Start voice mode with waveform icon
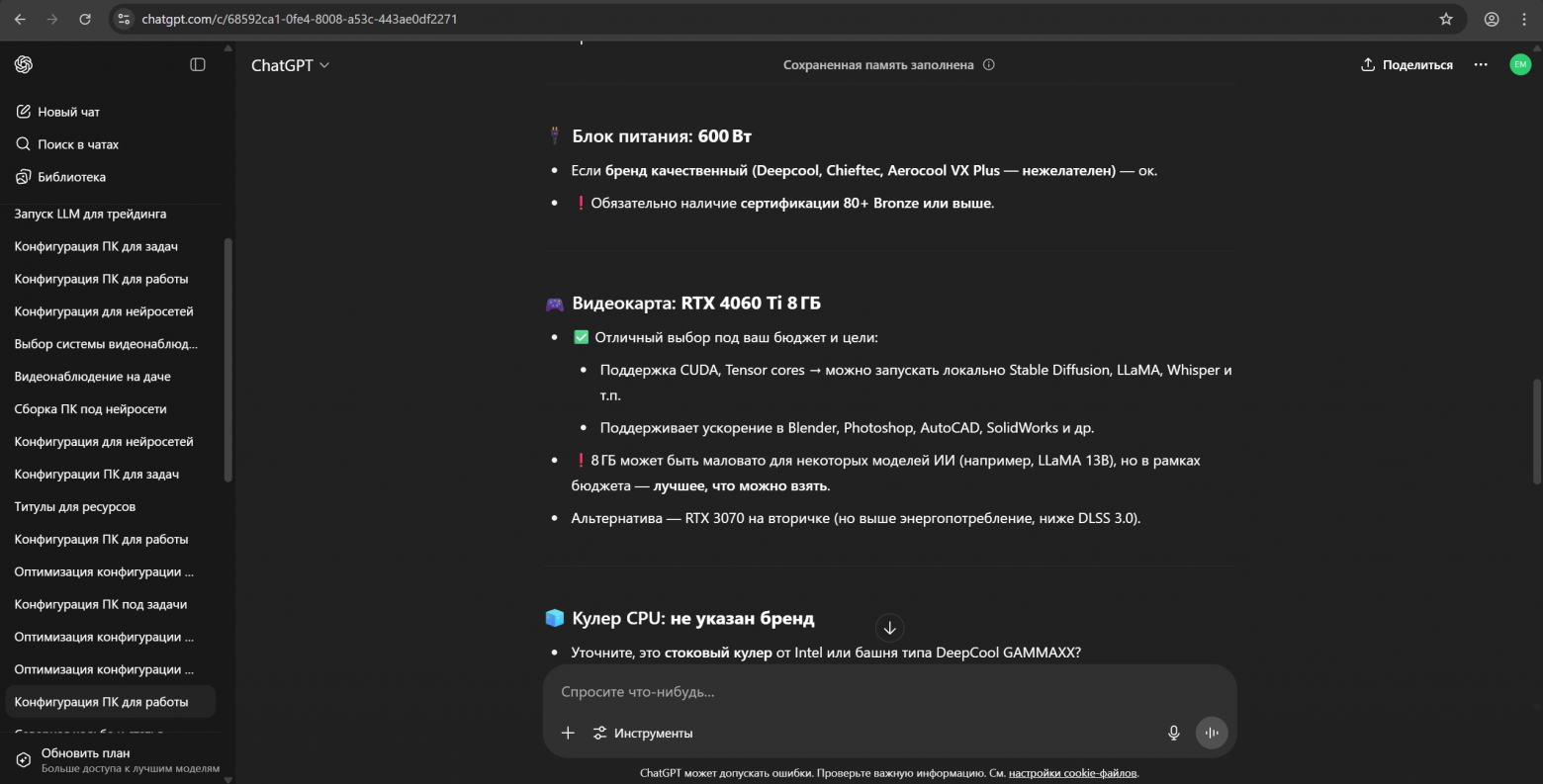Image resolution: width=1543 pixels, height=784 pixels. [1212, 733]
